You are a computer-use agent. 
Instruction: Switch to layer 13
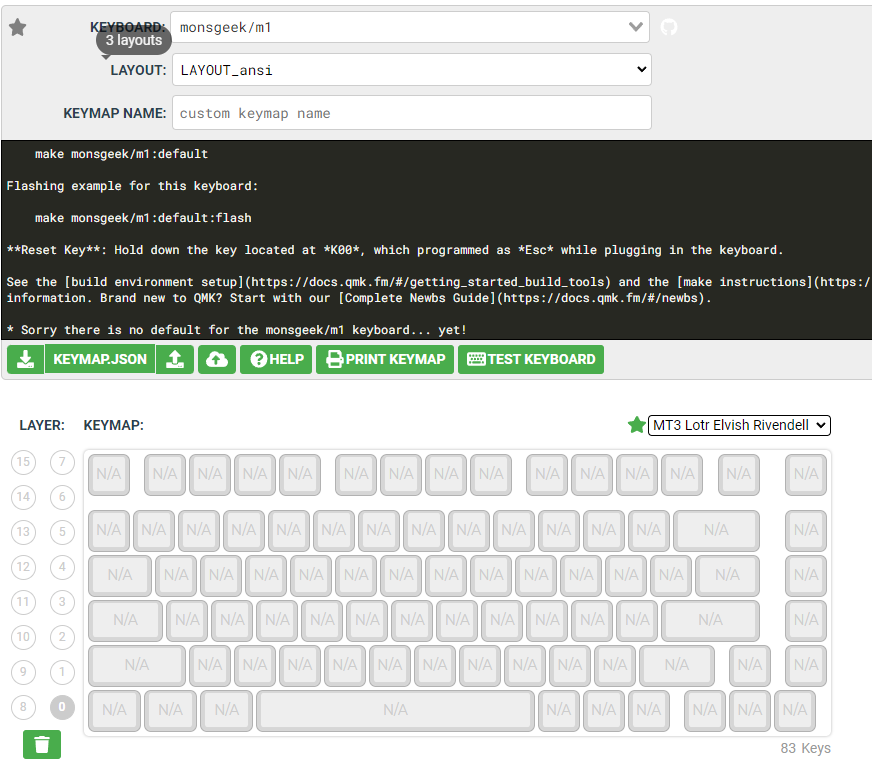click(23, 532)
